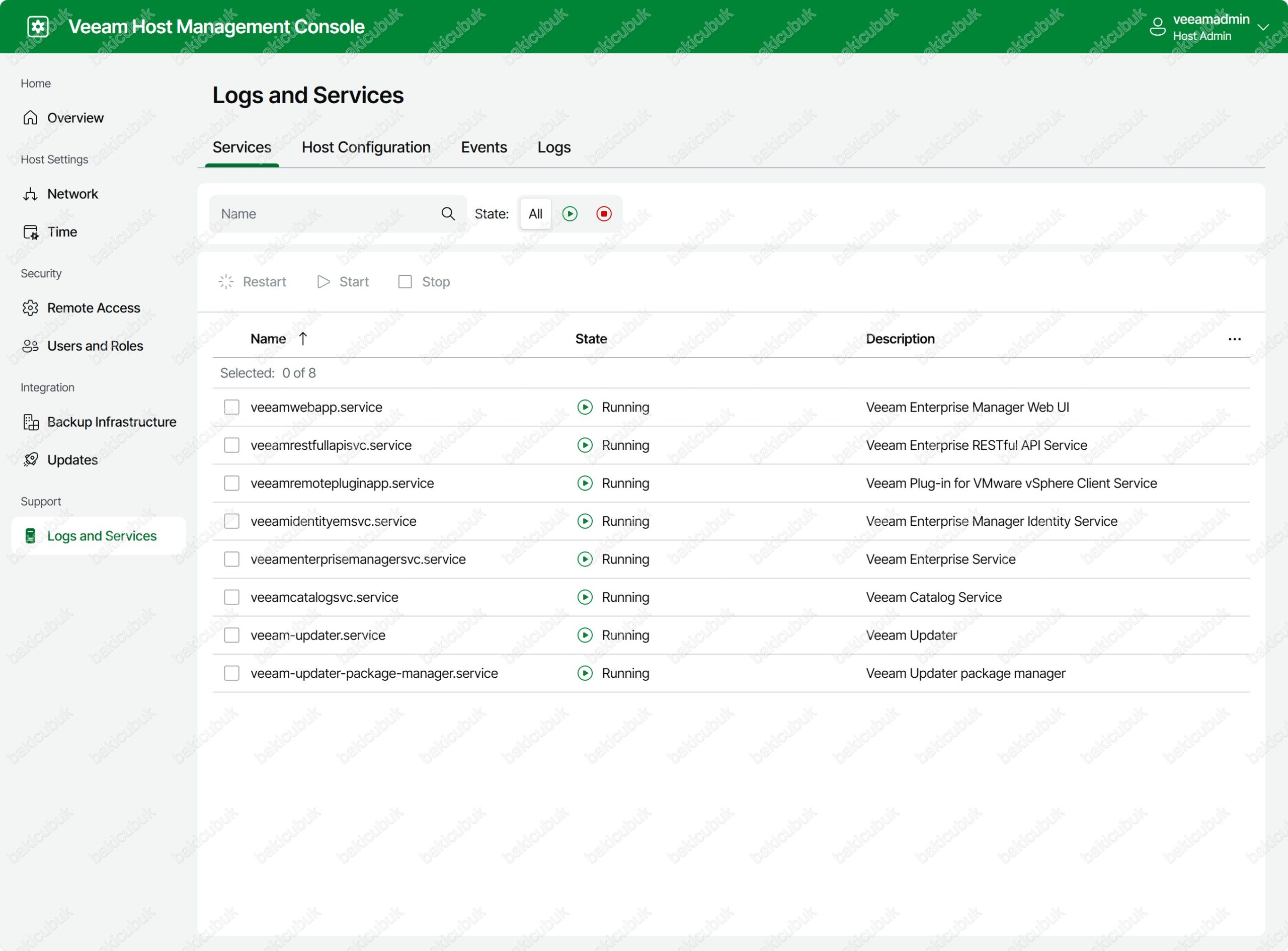Viewport: 1288px width, 951px height.
Task: Open Remote Access gear icon
Action: point(31,308)
